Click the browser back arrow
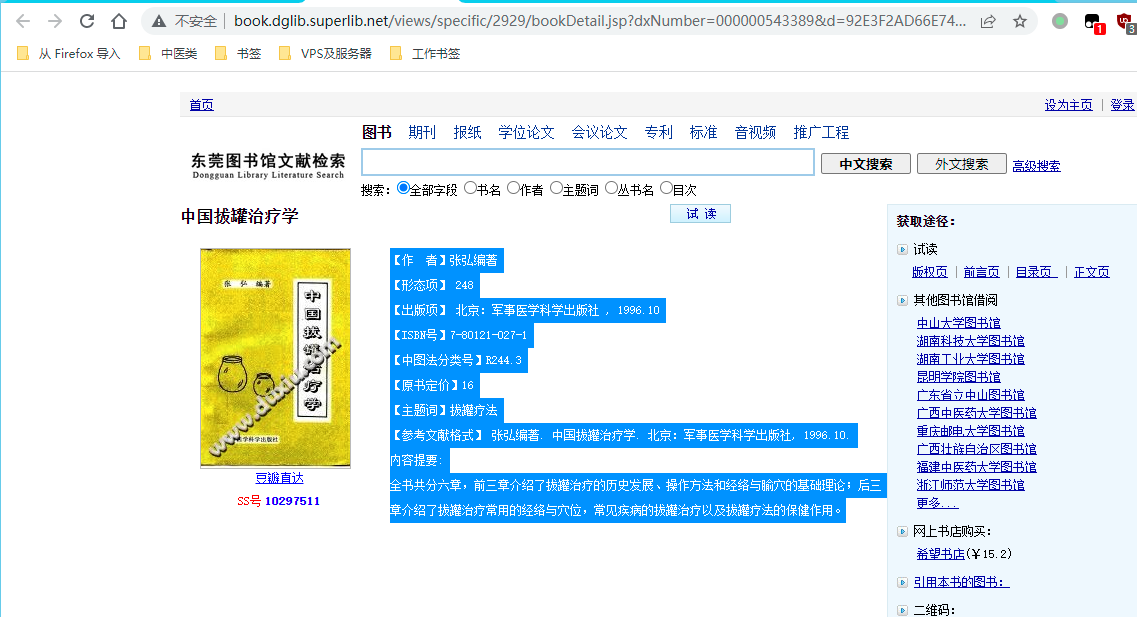This screenshot has height=617, width=1137. click(23, 21)
